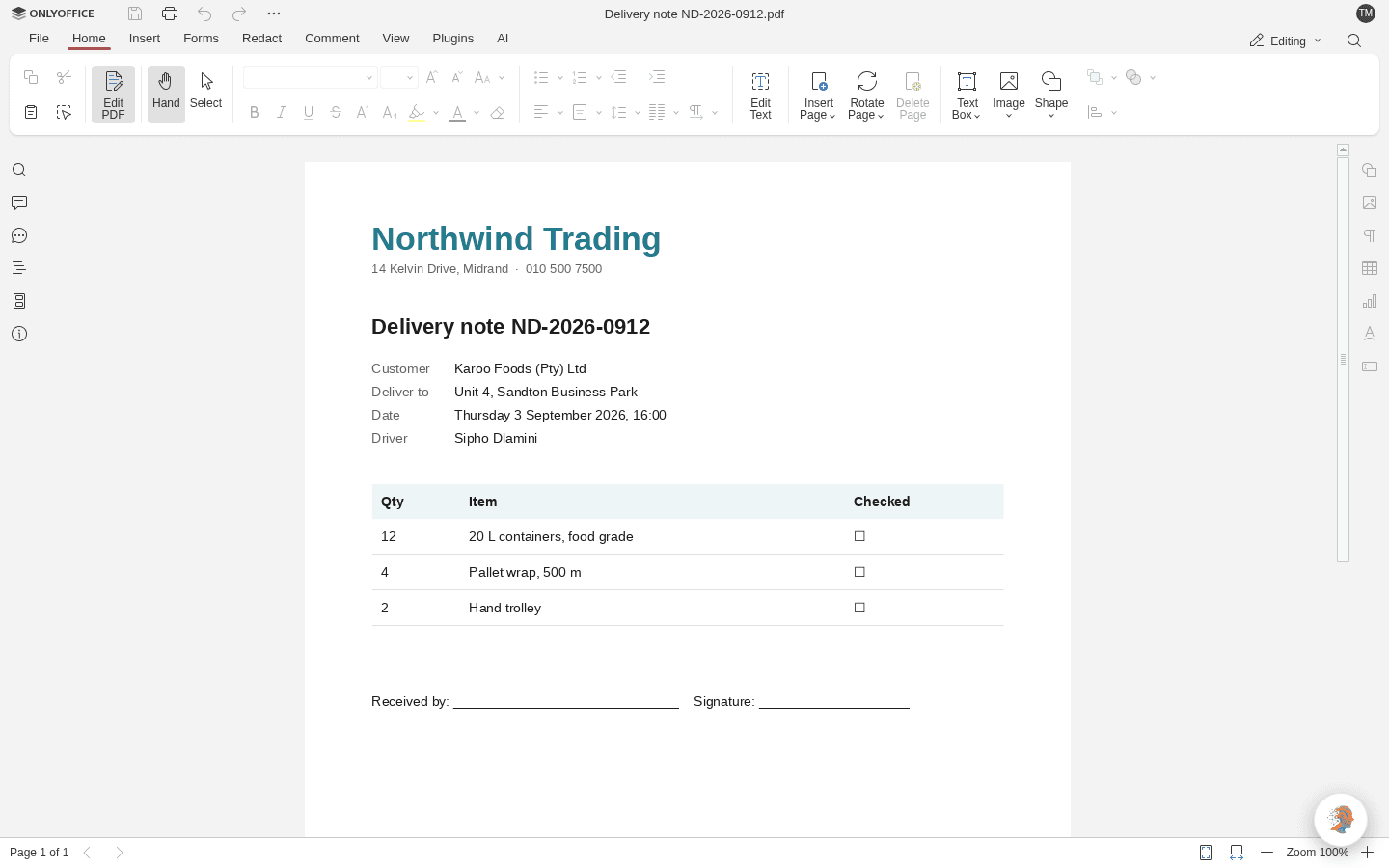The width and height of the screenshot is (1389, 868).
Task: Open the font name combo box
Action: pos(310,77)
